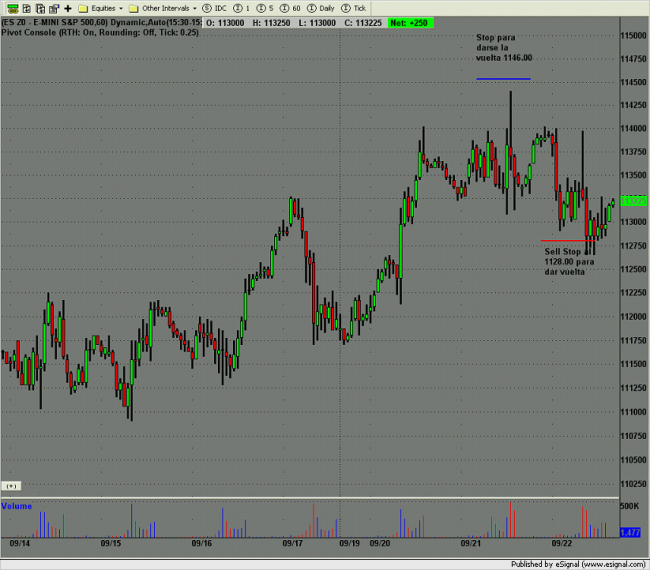Click the third toolbar icon of stacked pages
This screenshot has width=650, height=570.
pyautogui.click(x=40, y=8)
